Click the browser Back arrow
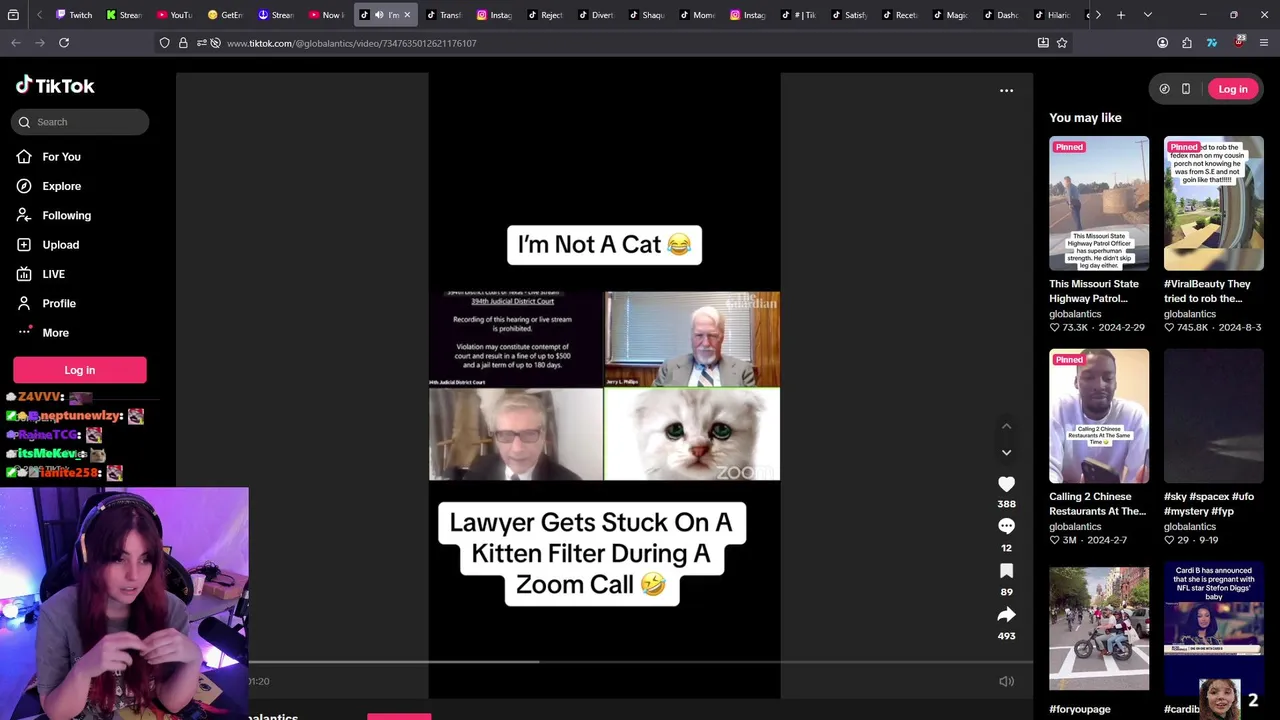Viewport: 1280px width, 720px height. (16, 43)
